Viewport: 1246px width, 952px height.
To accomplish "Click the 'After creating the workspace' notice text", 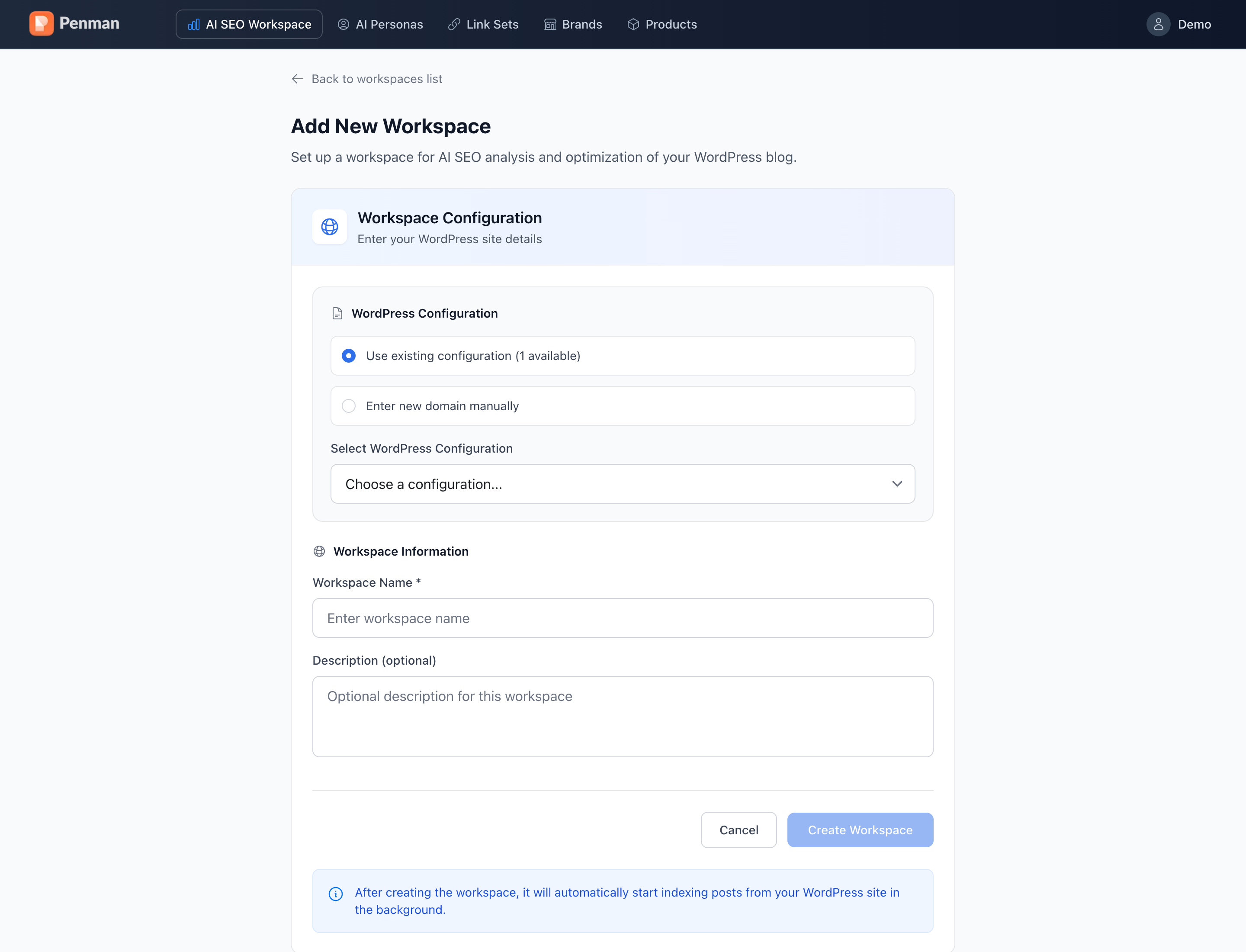I will click(627, 901).
